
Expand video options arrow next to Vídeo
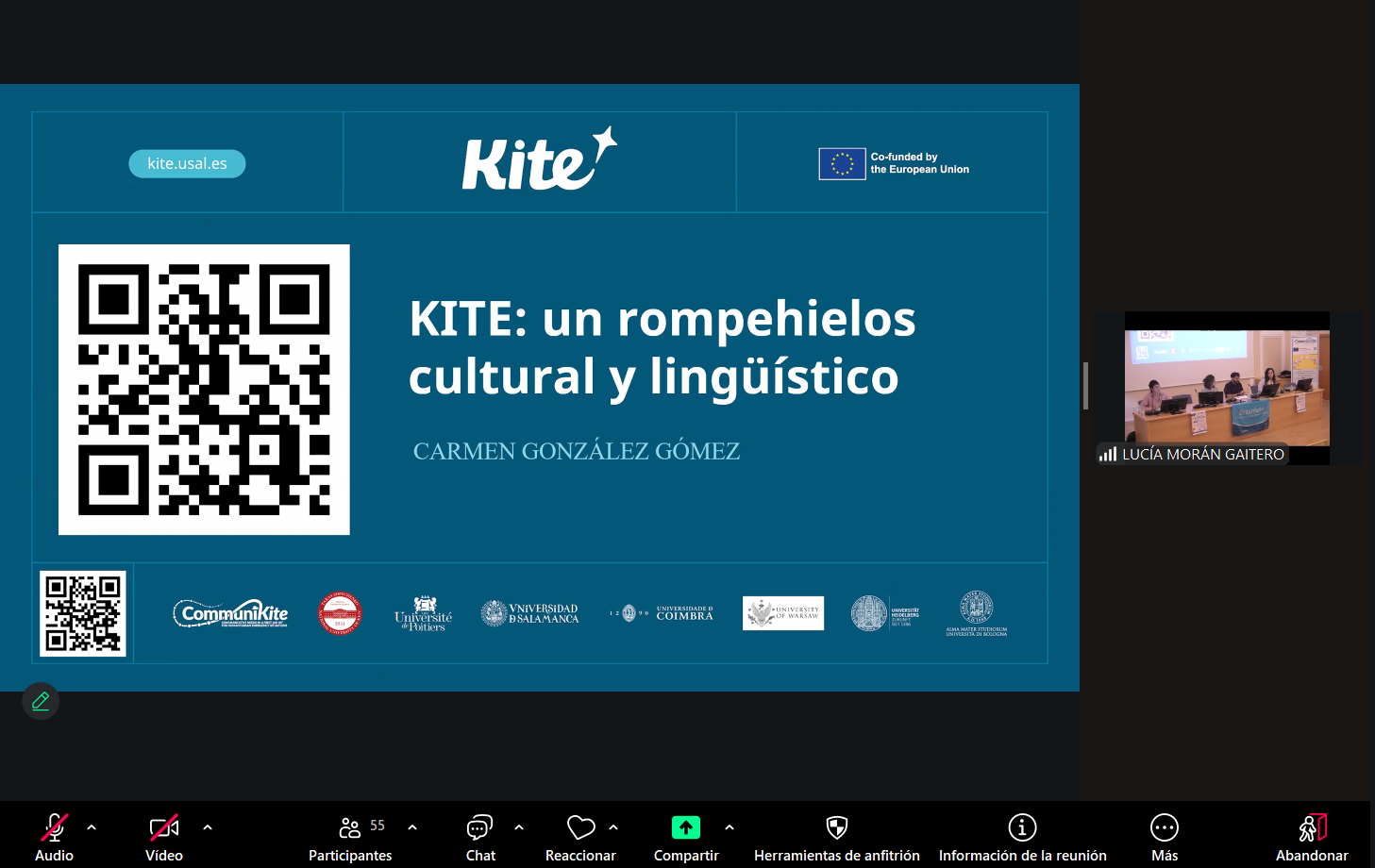[208, 827]
